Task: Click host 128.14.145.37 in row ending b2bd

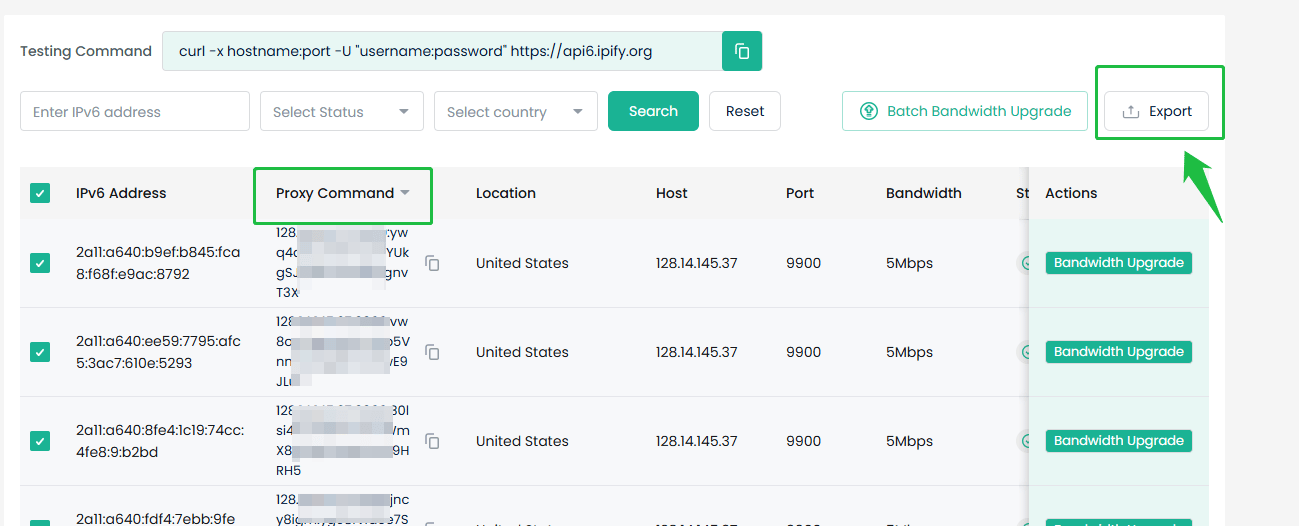Action: [697, 441]
